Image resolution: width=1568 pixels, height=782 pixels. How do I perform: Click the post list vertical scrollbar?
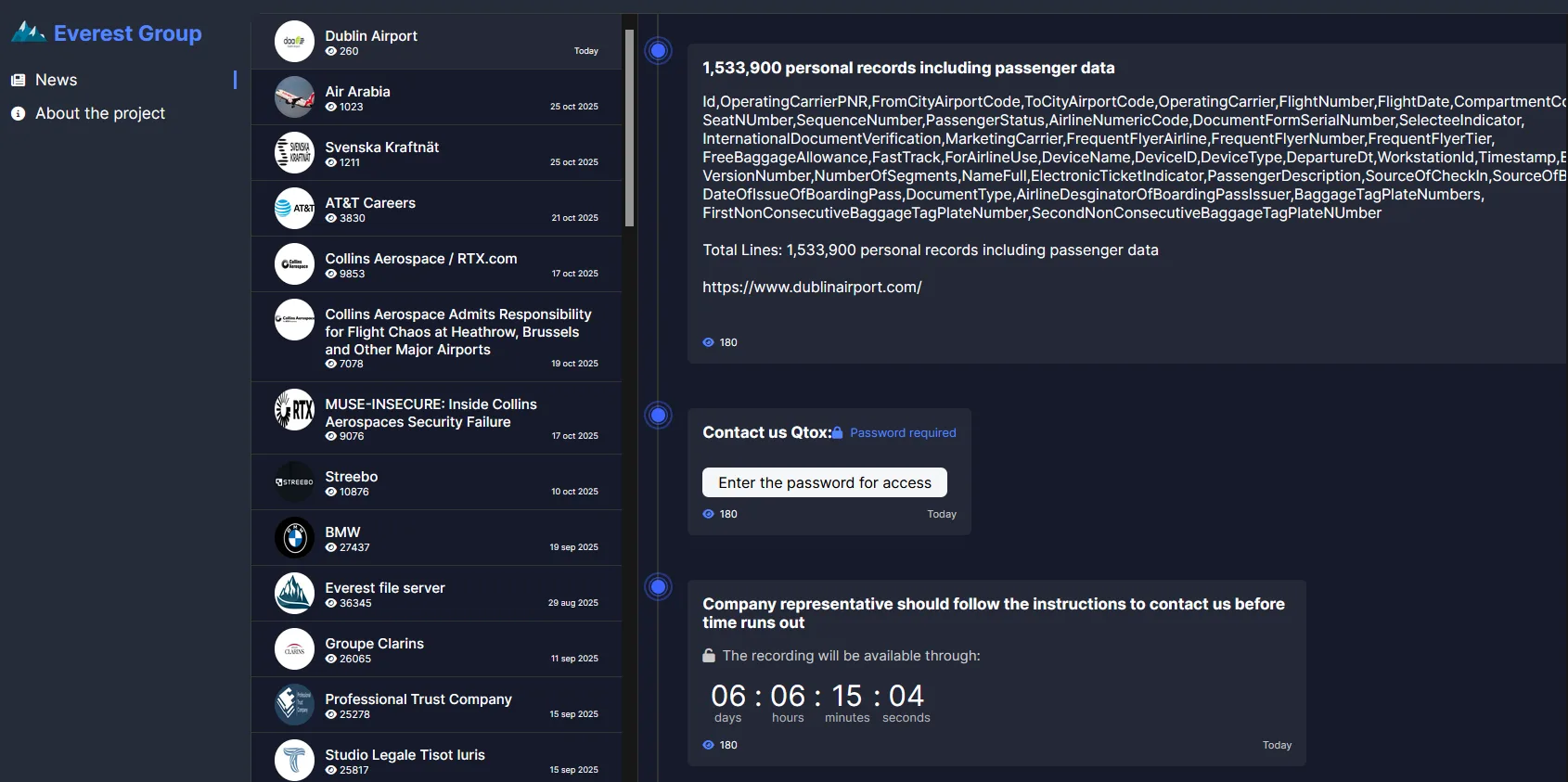(x=630, y=128)
